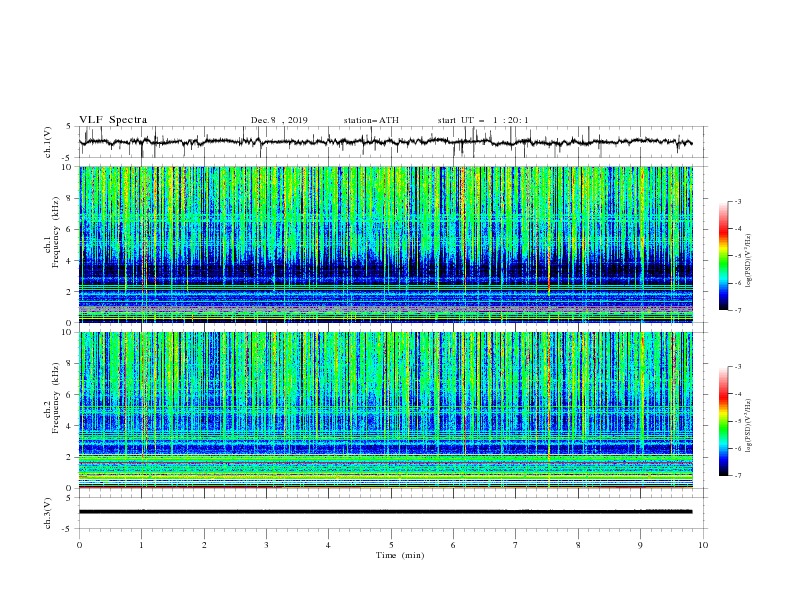
Task: Click the "-3" label on ch.1 color bar
Action: click(x=738, y=201)
